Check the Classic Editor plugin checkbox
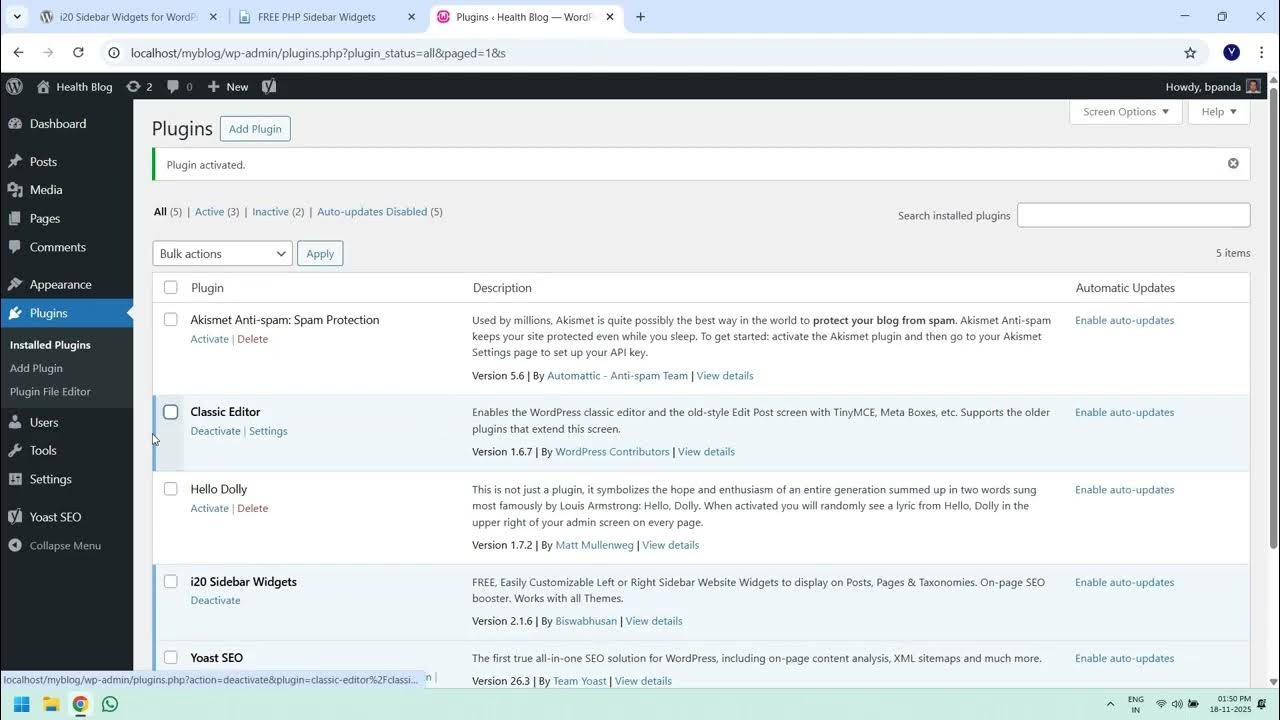 tap(170, 411)
